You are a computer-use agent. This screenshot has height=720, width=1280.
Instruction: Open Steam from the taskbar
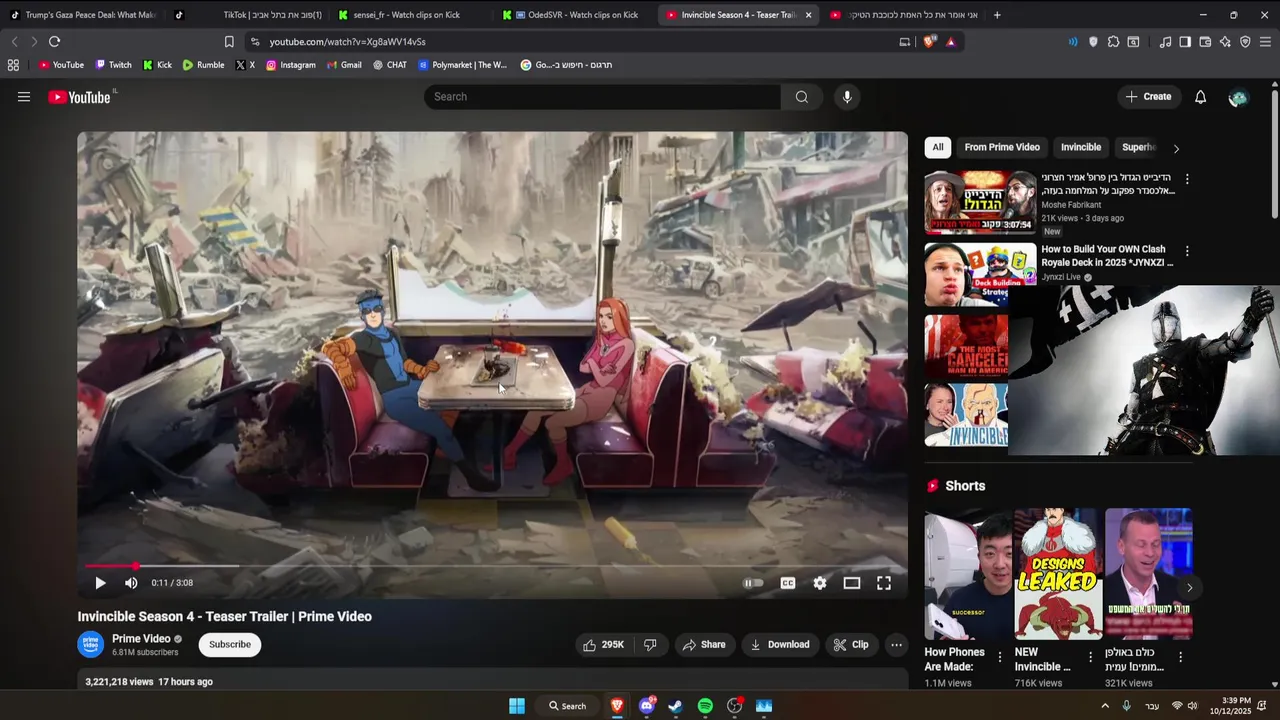(675, 706)
